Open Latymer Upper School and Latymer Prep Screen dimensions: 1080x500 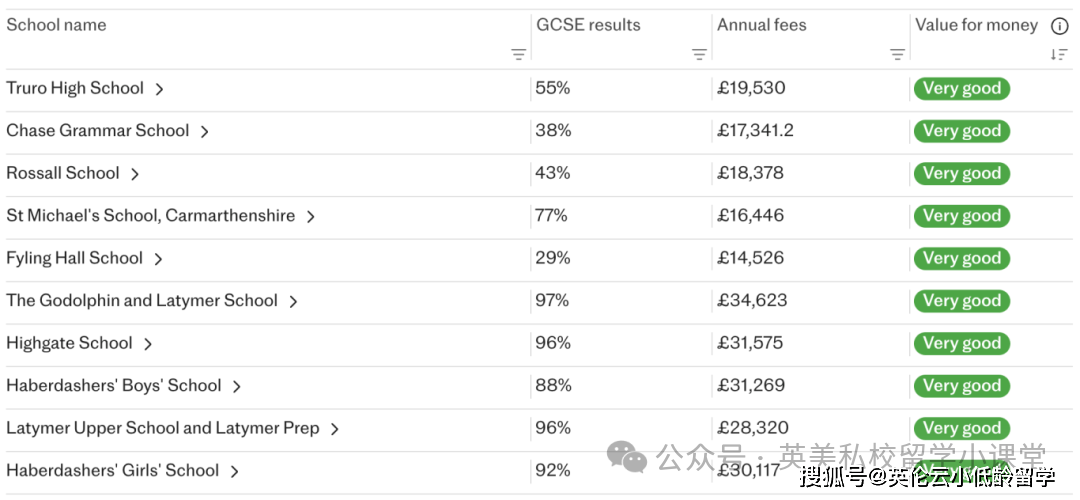tap(162, 428)
